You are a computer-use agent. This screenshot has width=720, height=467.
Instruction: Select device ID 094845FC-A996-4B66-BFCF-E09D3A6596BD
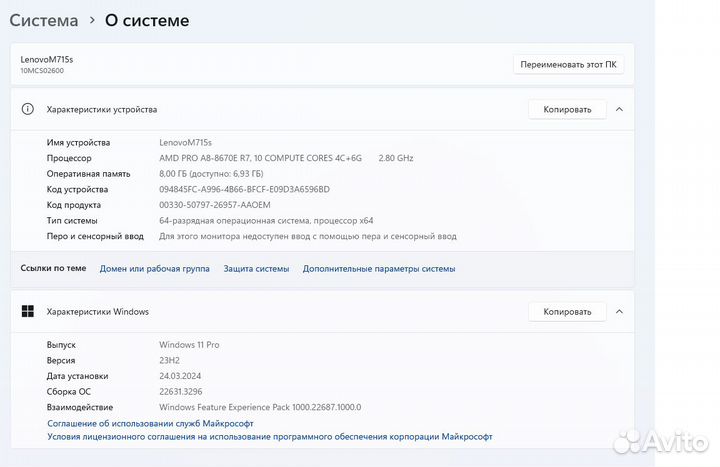click(244, 189)
